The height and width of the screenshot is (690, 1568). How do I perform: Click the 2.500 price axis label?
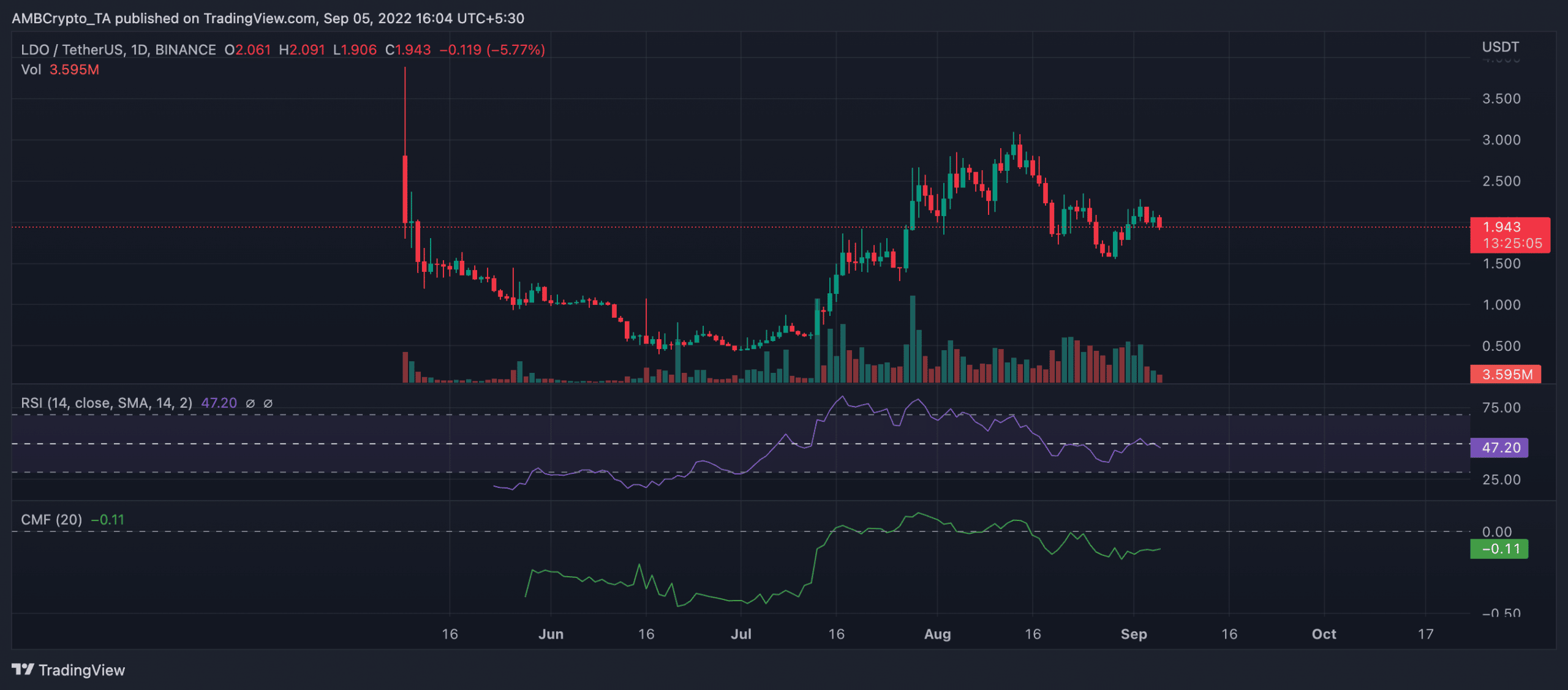[x=1501, y=181]
